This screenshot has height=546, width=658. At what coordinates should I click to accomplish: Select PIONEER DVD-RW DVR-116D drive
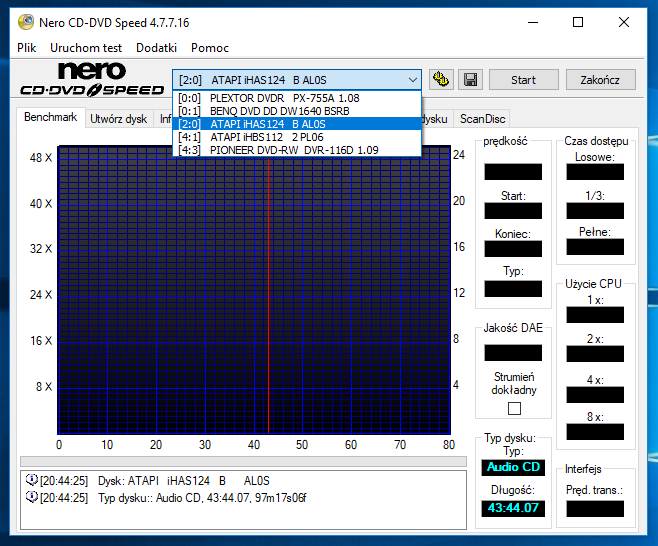tap(297, 150)
